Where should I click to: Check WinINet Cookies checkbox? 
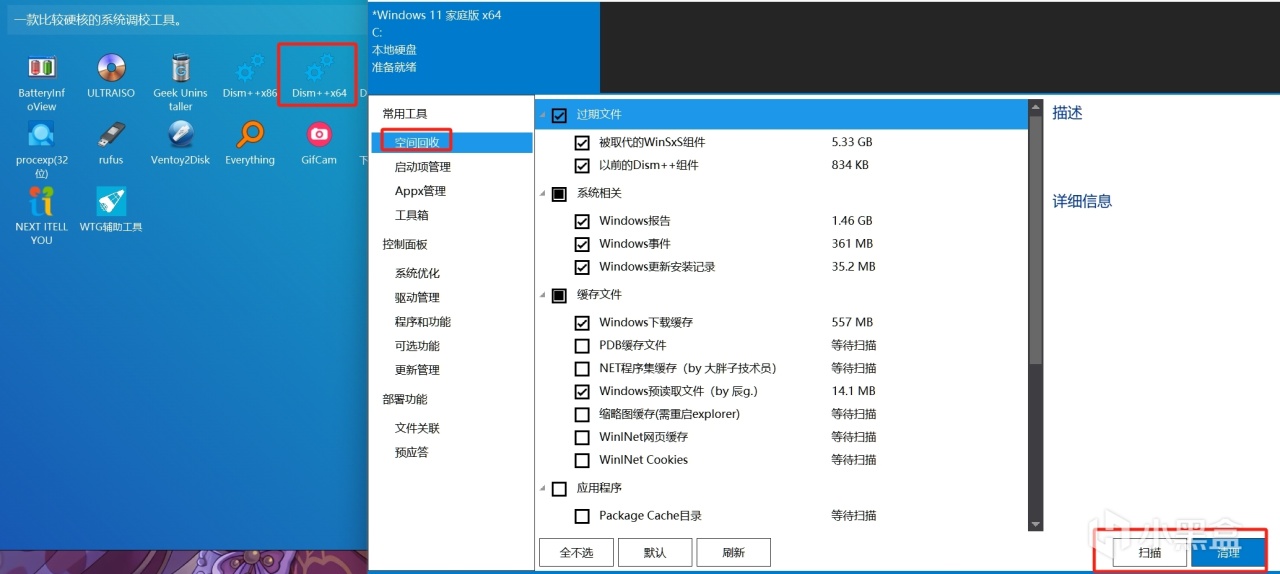(x=582, y=461)
